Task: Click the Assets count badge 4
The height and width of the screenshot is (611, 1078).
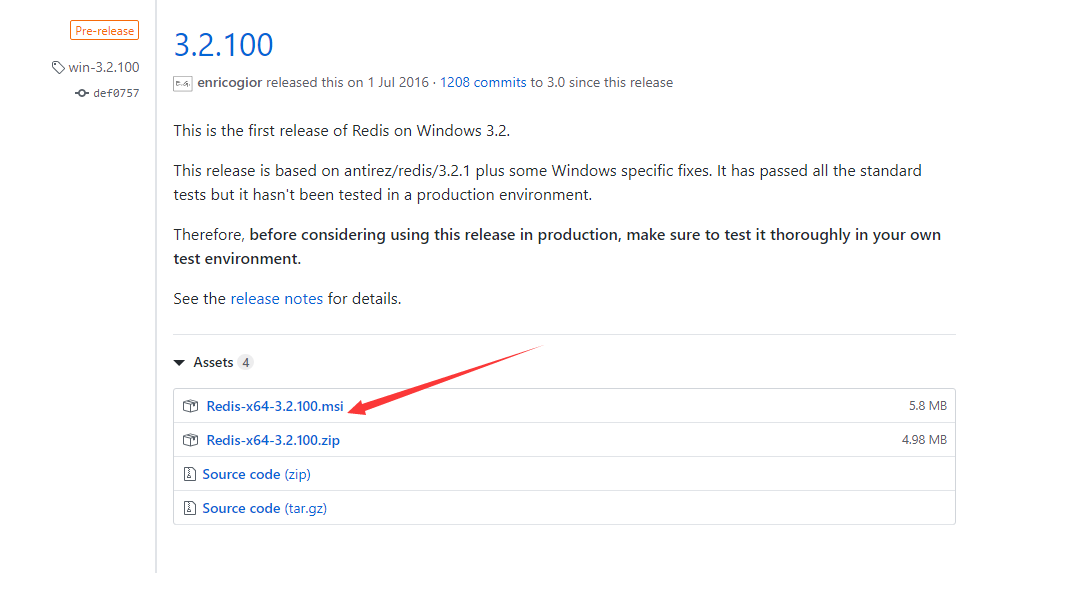Action: pos(245,363)
